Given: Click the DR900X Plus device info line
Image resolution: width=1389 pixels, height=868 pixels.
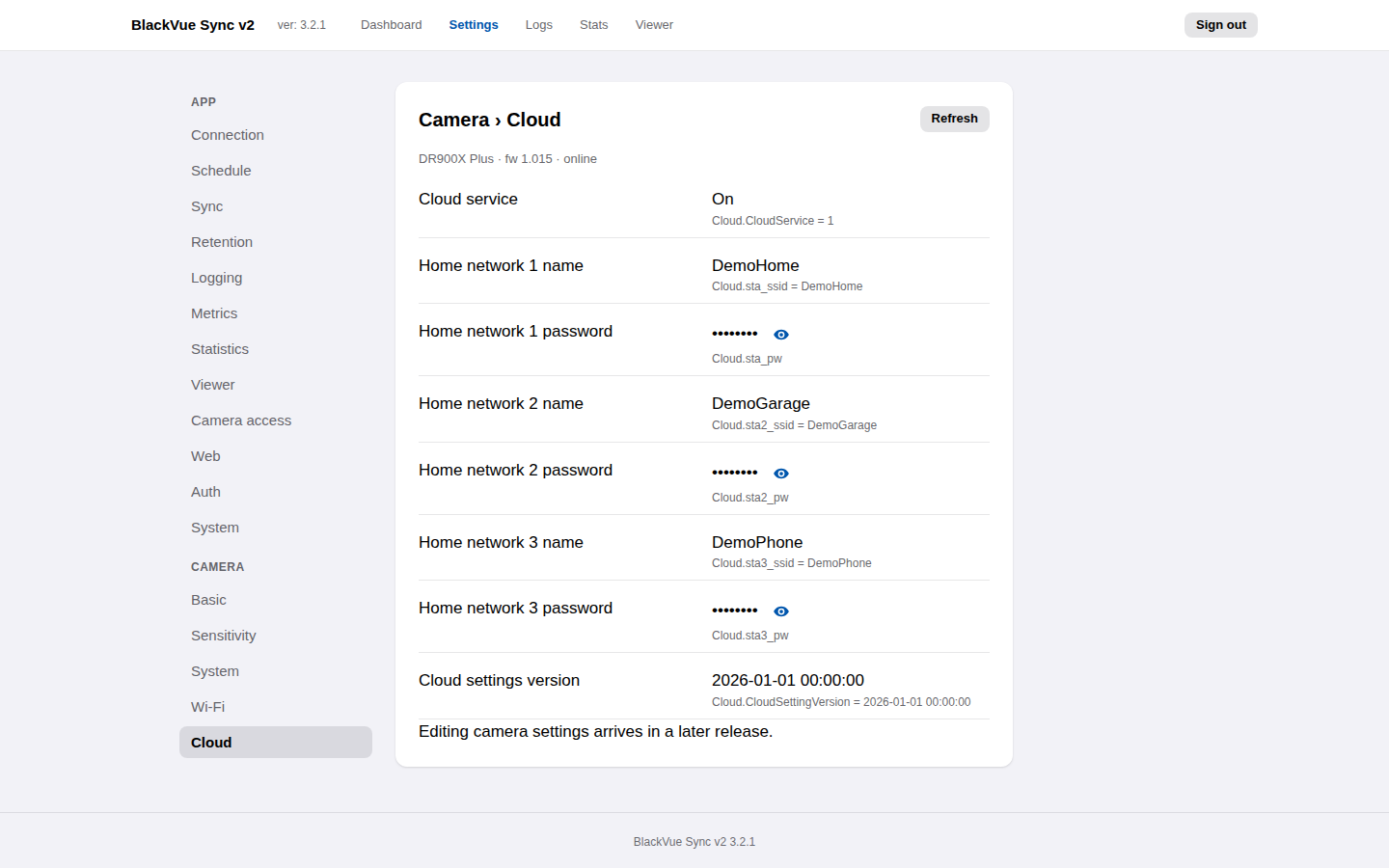Looking at the screenshot, I should click(507, 159).
